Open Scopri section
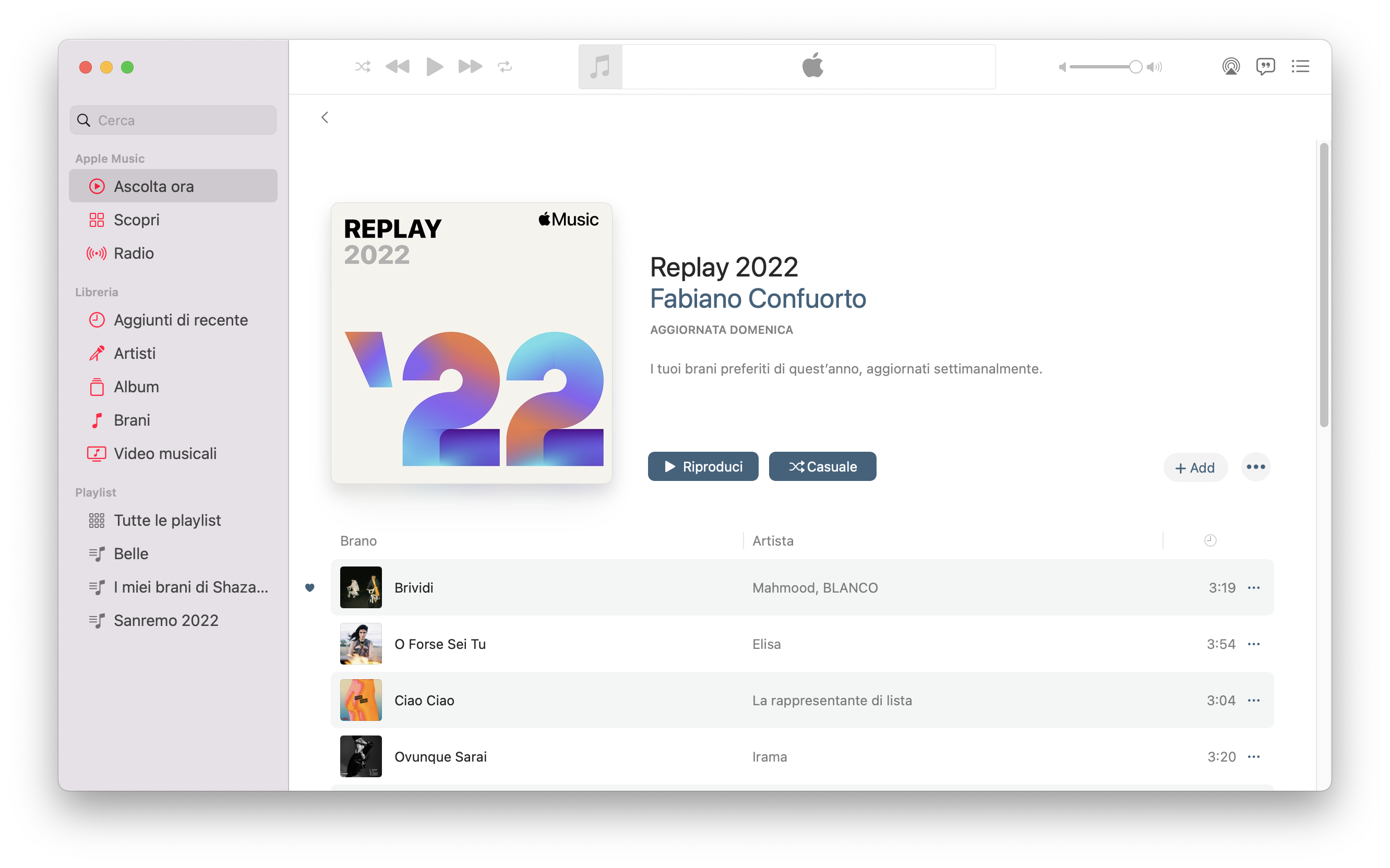Screen dimensions: 1390x868 [173, 219]
